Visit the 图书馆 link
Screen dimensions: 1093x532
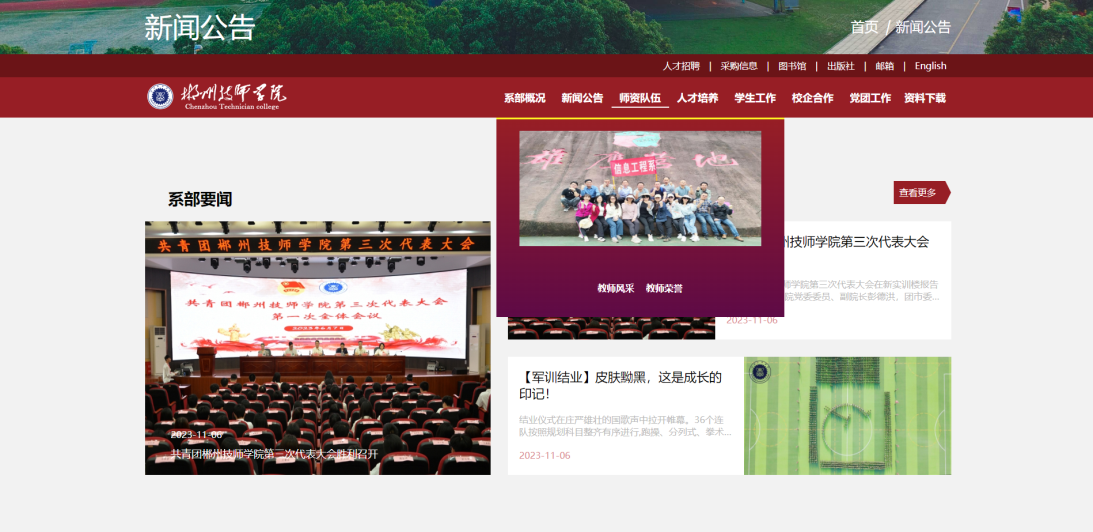[792, 66]
